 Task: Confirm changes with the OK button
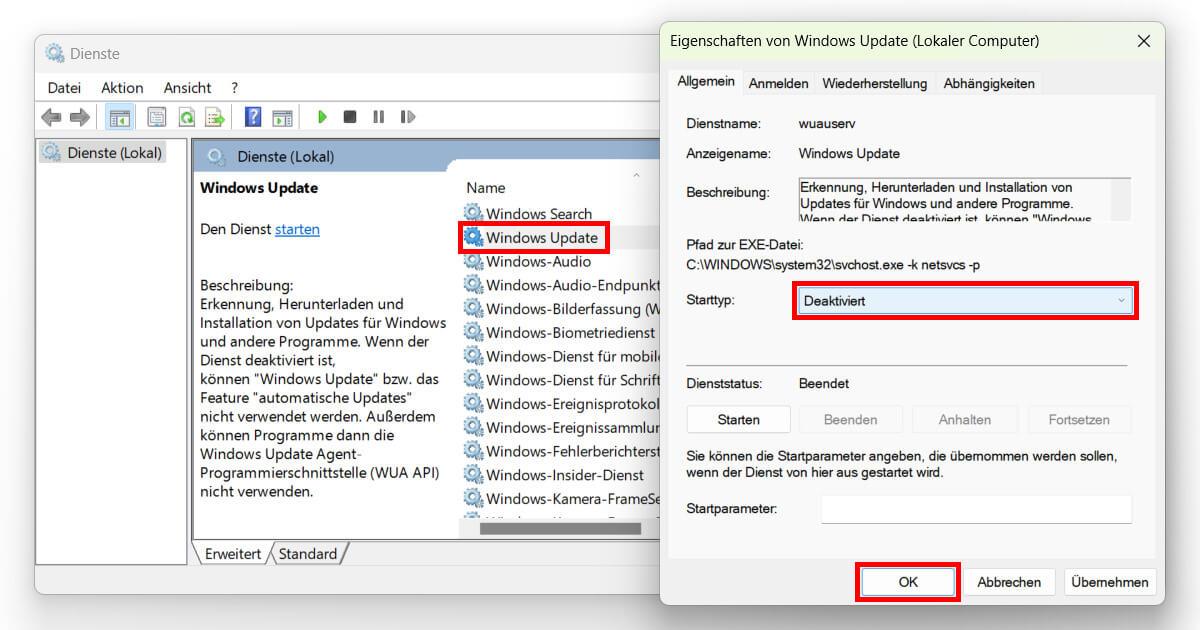(906, 581)
